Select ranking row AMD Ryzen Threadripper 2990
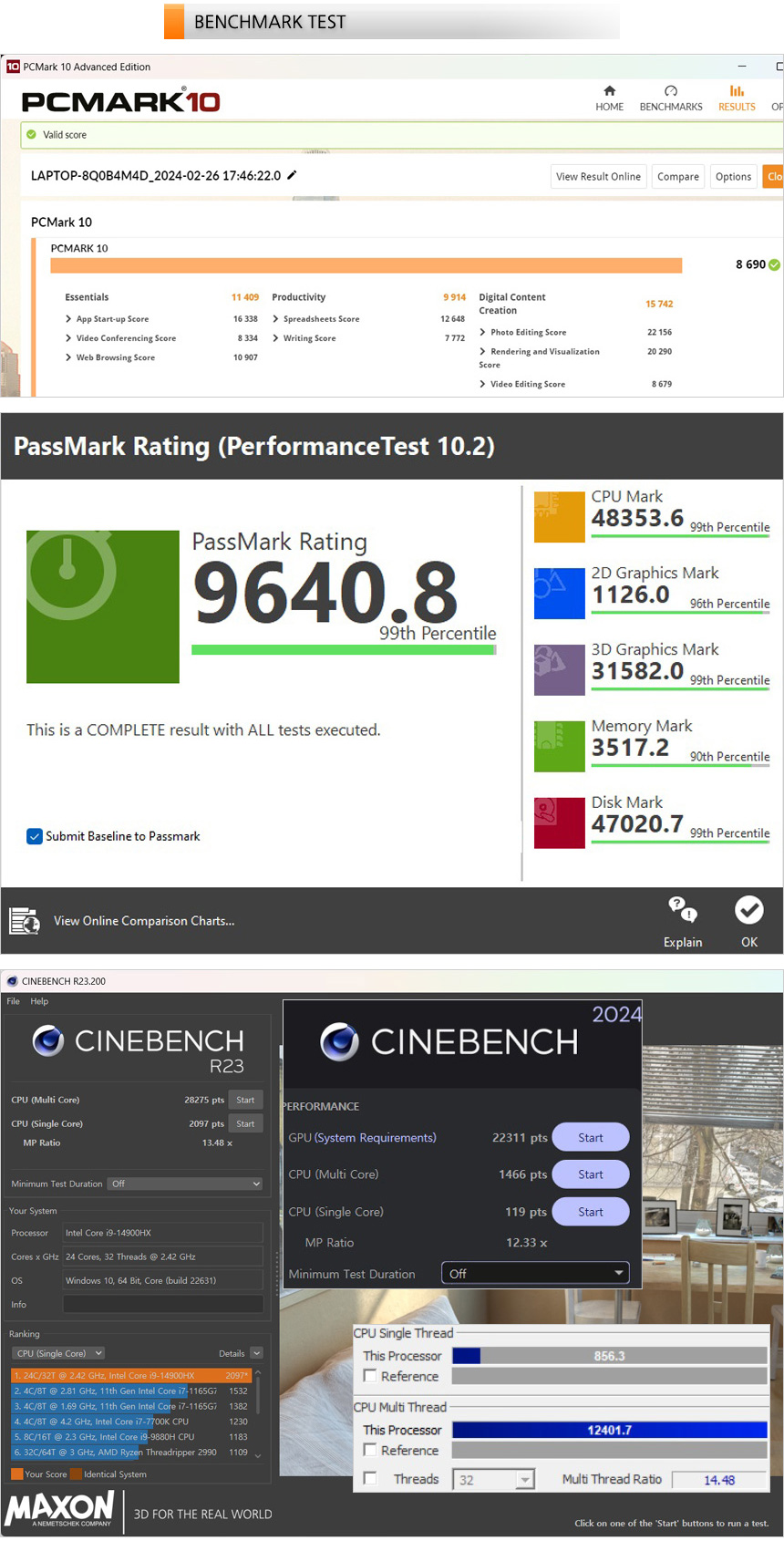The width and height of the screenshot is (784, 1541). point(130,1452)
